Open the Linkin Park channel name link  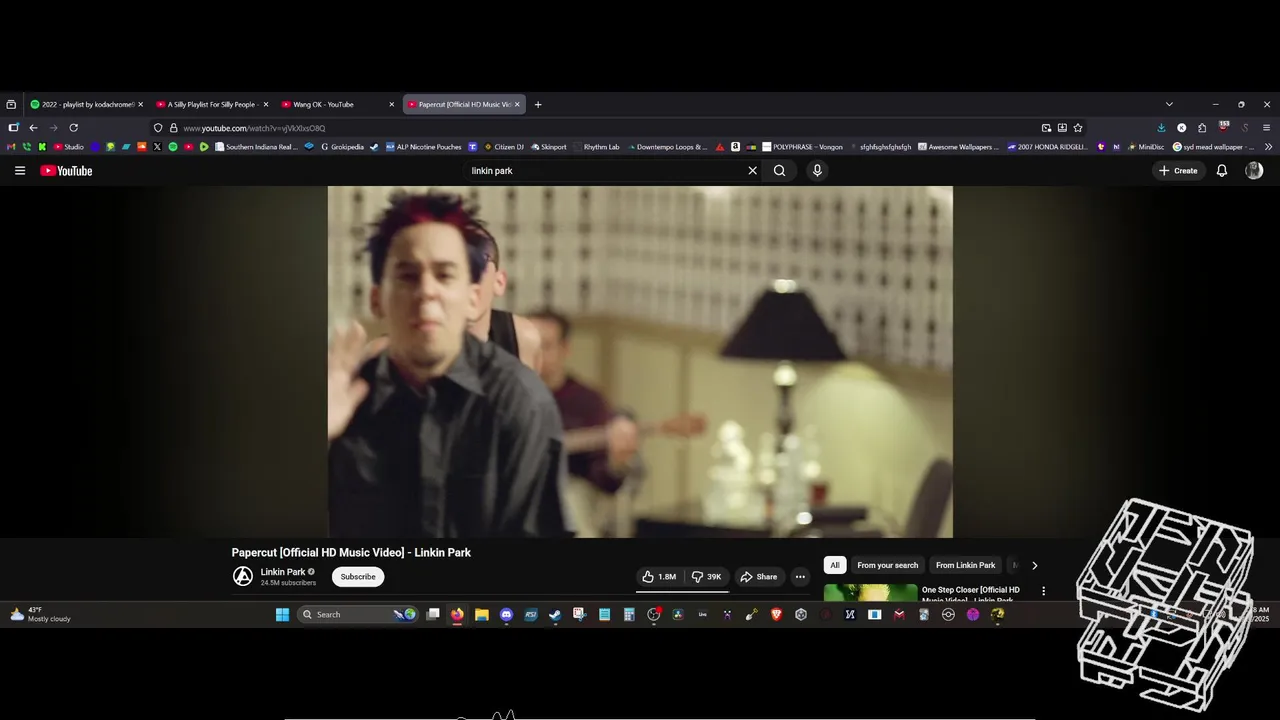(283, 572)
